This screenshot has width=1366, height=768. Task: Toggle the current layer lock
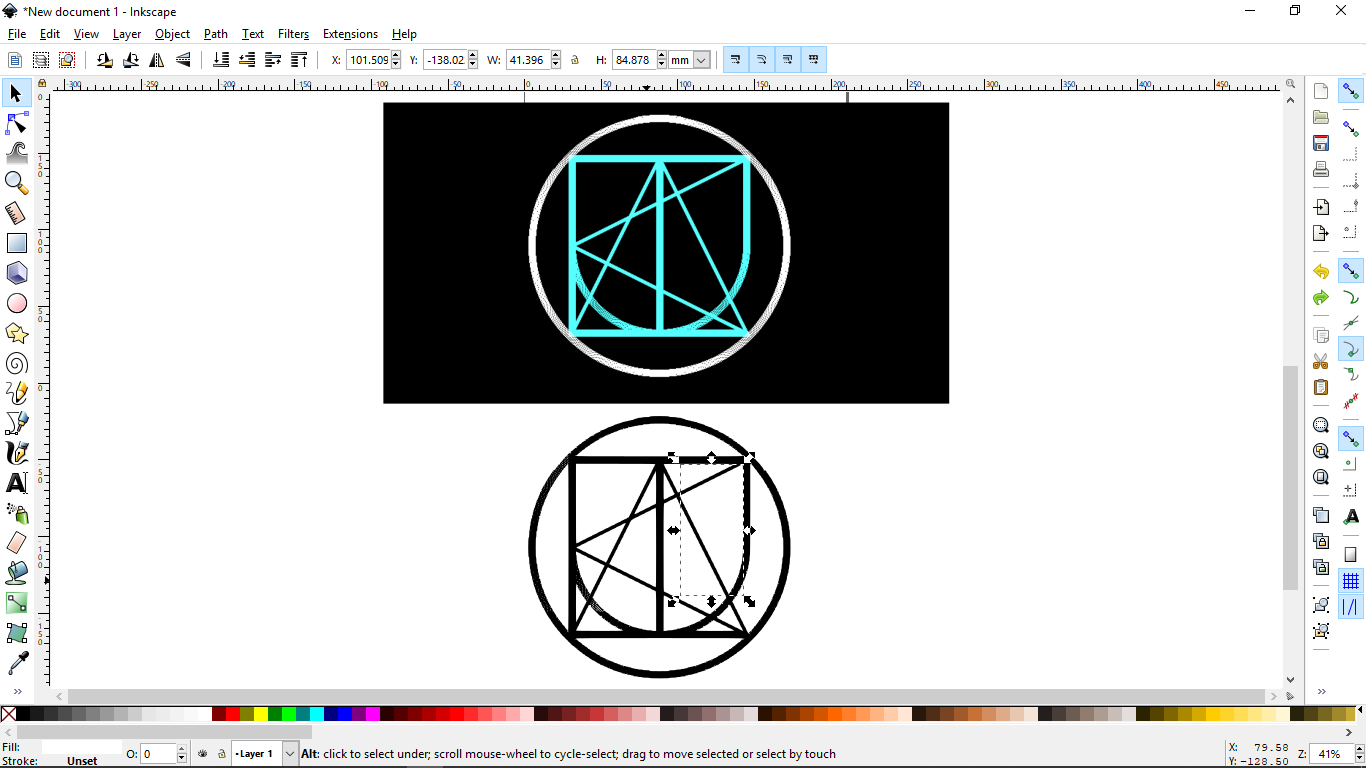tap(220, 754)
